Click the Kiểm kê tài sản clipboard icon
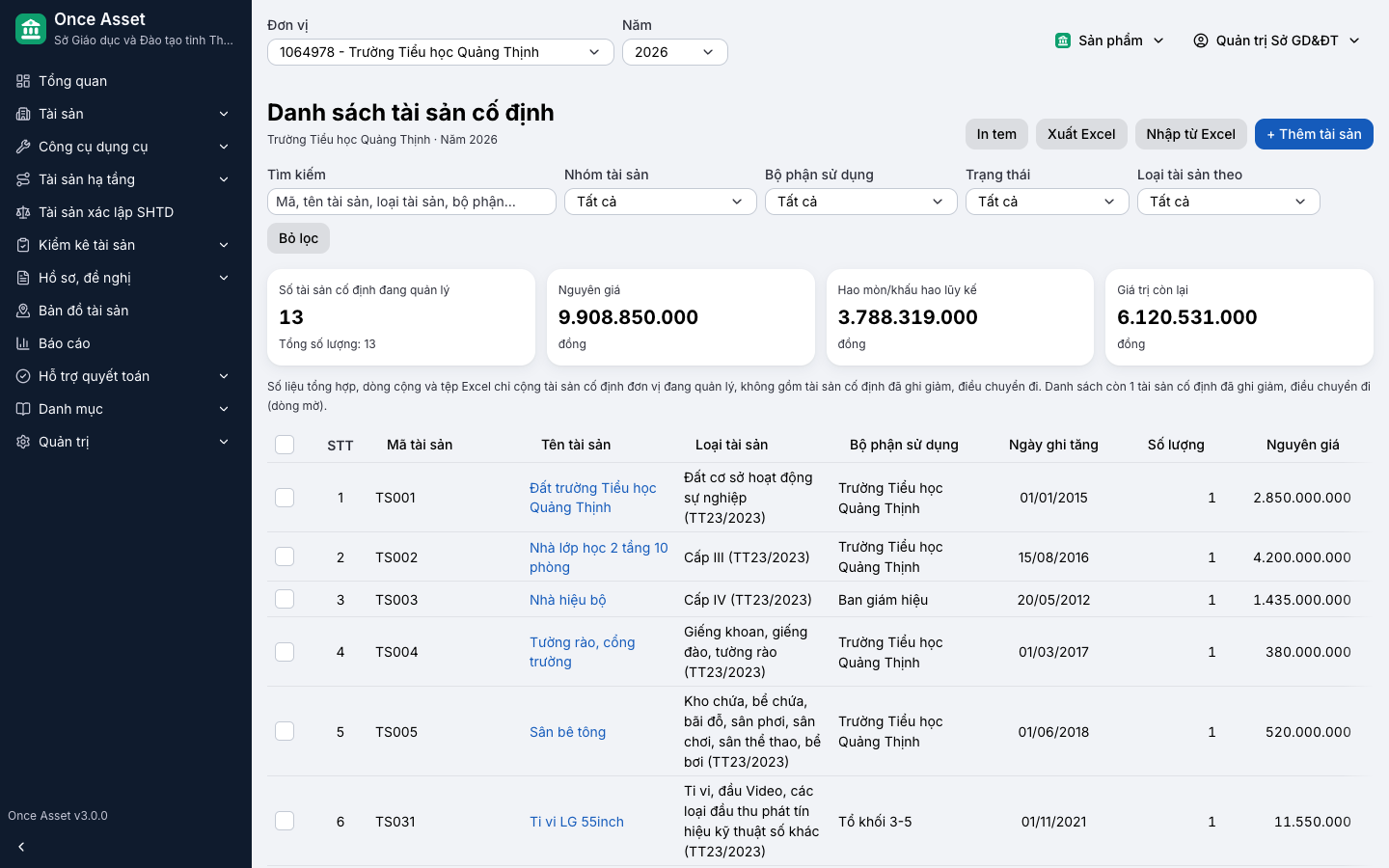 point(23,245)
